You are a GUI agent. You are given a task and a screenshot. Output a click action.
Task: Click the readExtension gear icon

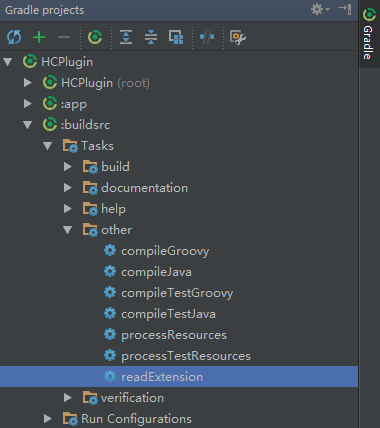pyautogui.click(x=110, y=376)
